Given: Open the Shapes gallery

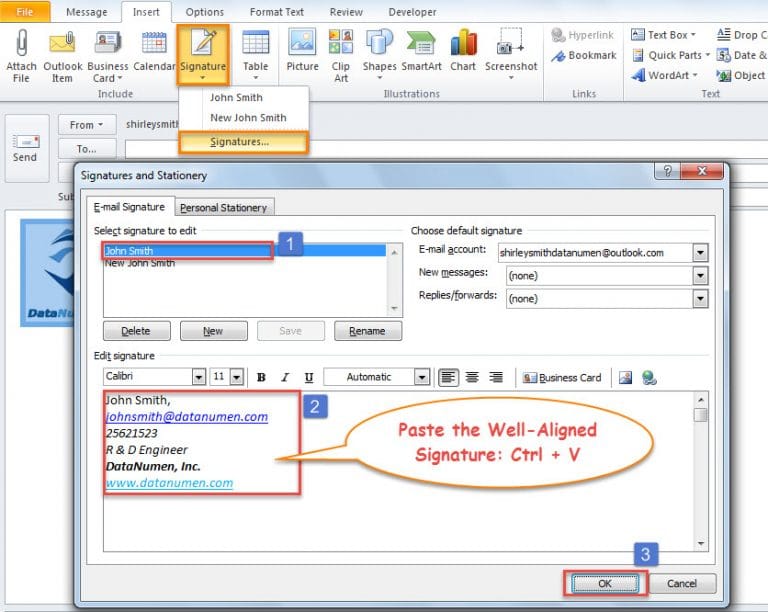Looking at the screenshot, I should point(380,55).
